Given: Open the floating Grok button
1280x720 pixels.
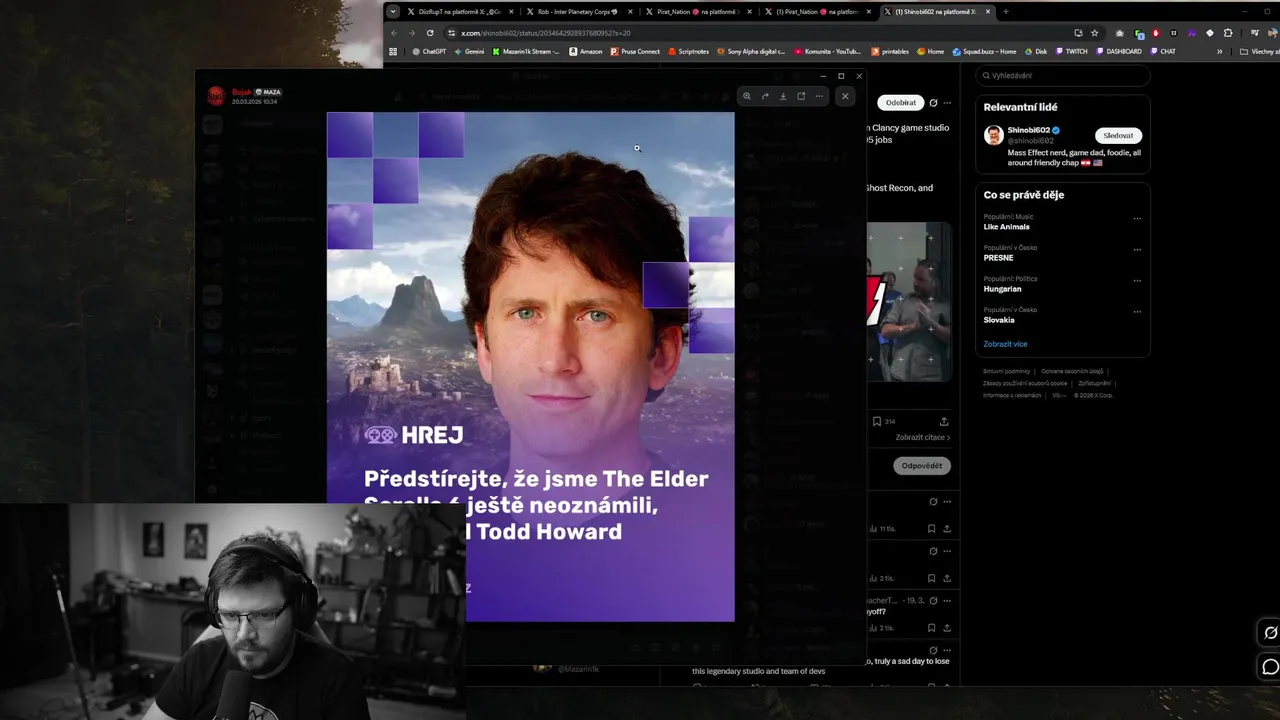Looking at the screenshot, I should coord(1271,632).
